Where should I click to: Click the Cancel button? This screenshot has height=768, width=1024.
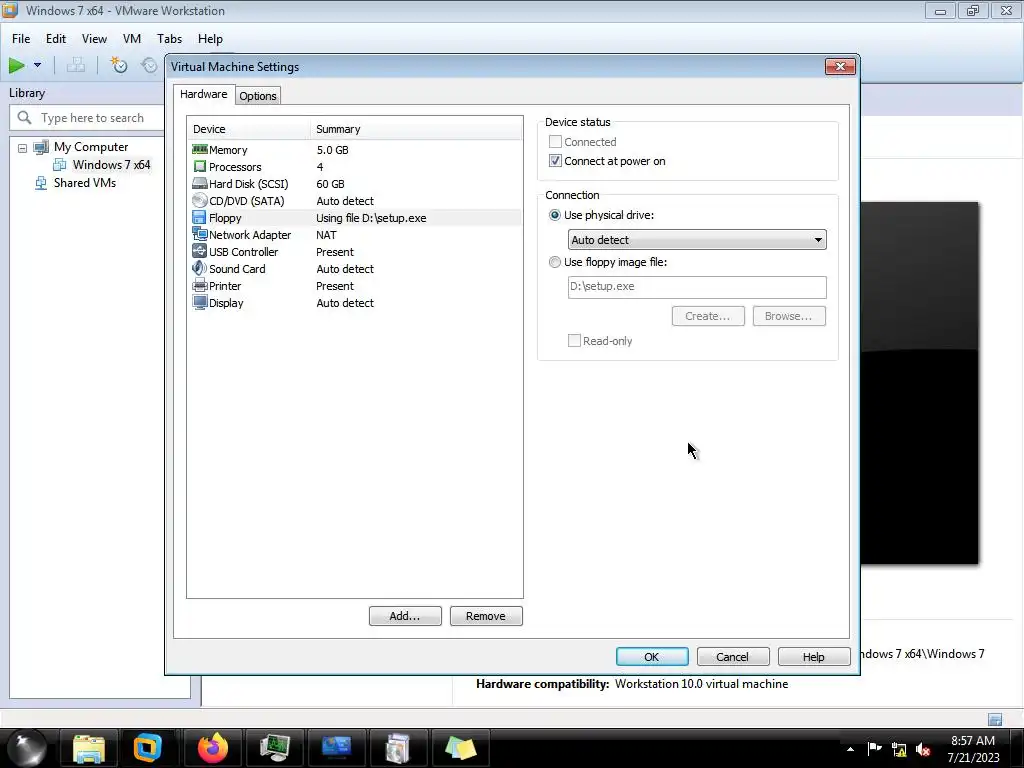click(733, 656)
